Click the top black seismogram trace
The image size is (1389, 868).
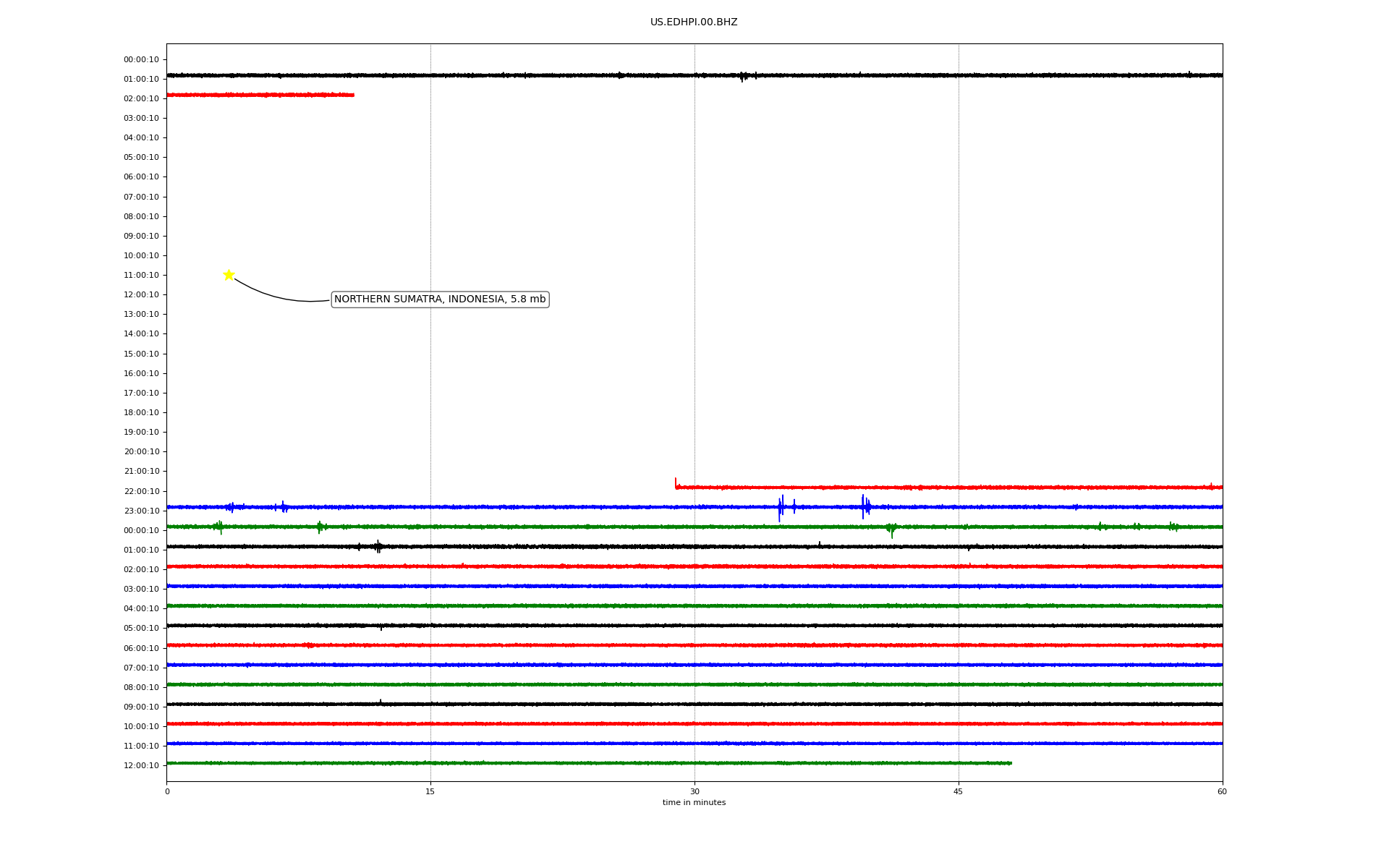pos(579,75)
